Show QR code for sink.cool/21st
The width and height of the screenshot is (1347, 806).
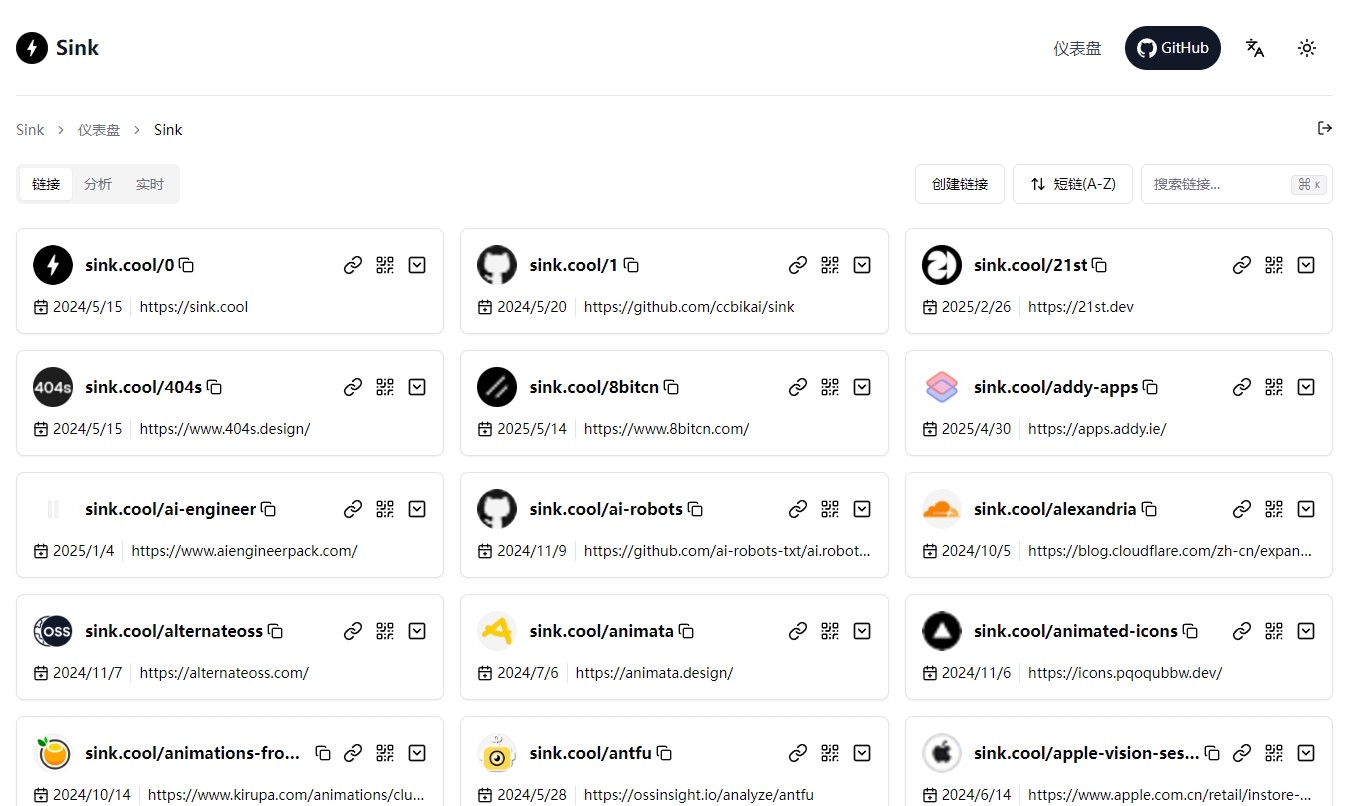[1274, 265]
